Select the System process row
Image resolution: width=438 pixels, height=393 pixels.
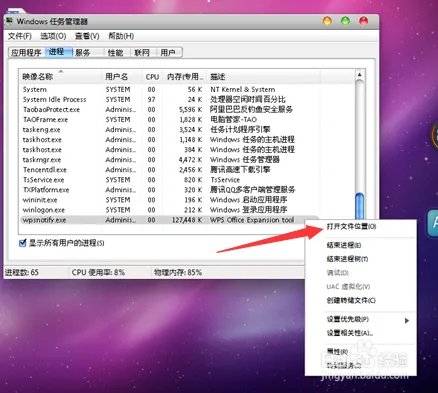point(170,89)
